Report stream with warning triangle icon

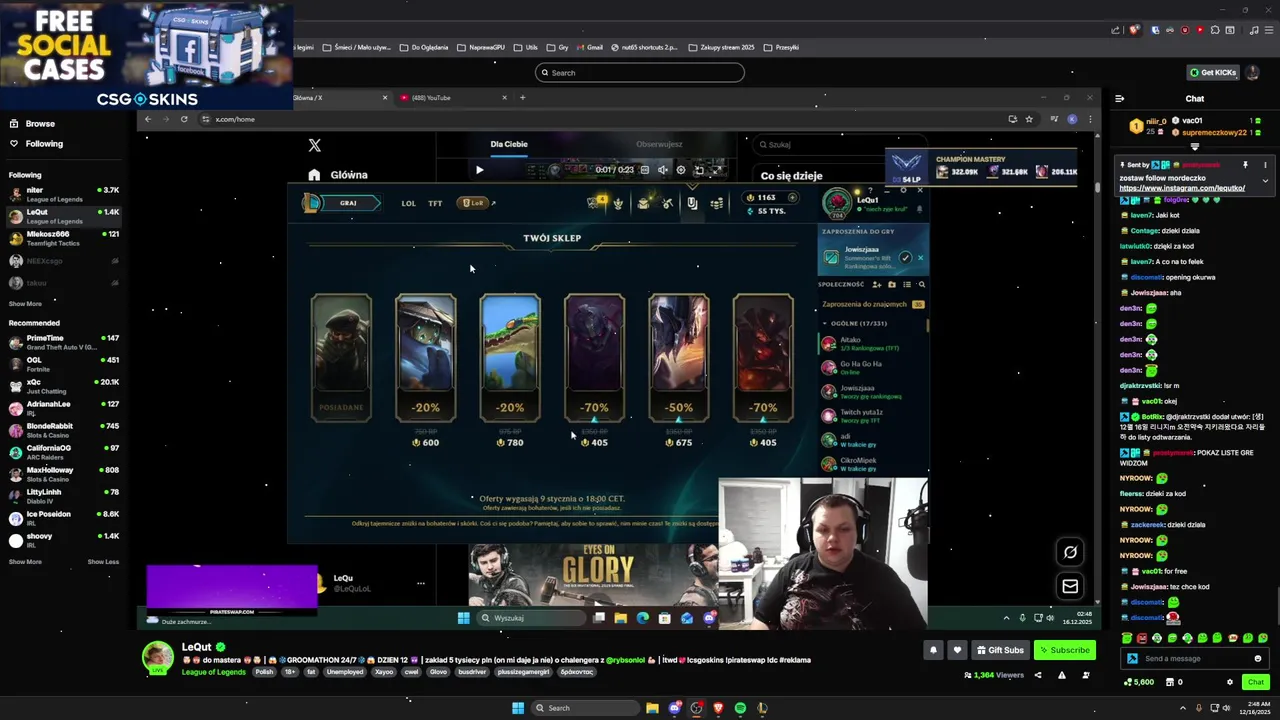1061,675
